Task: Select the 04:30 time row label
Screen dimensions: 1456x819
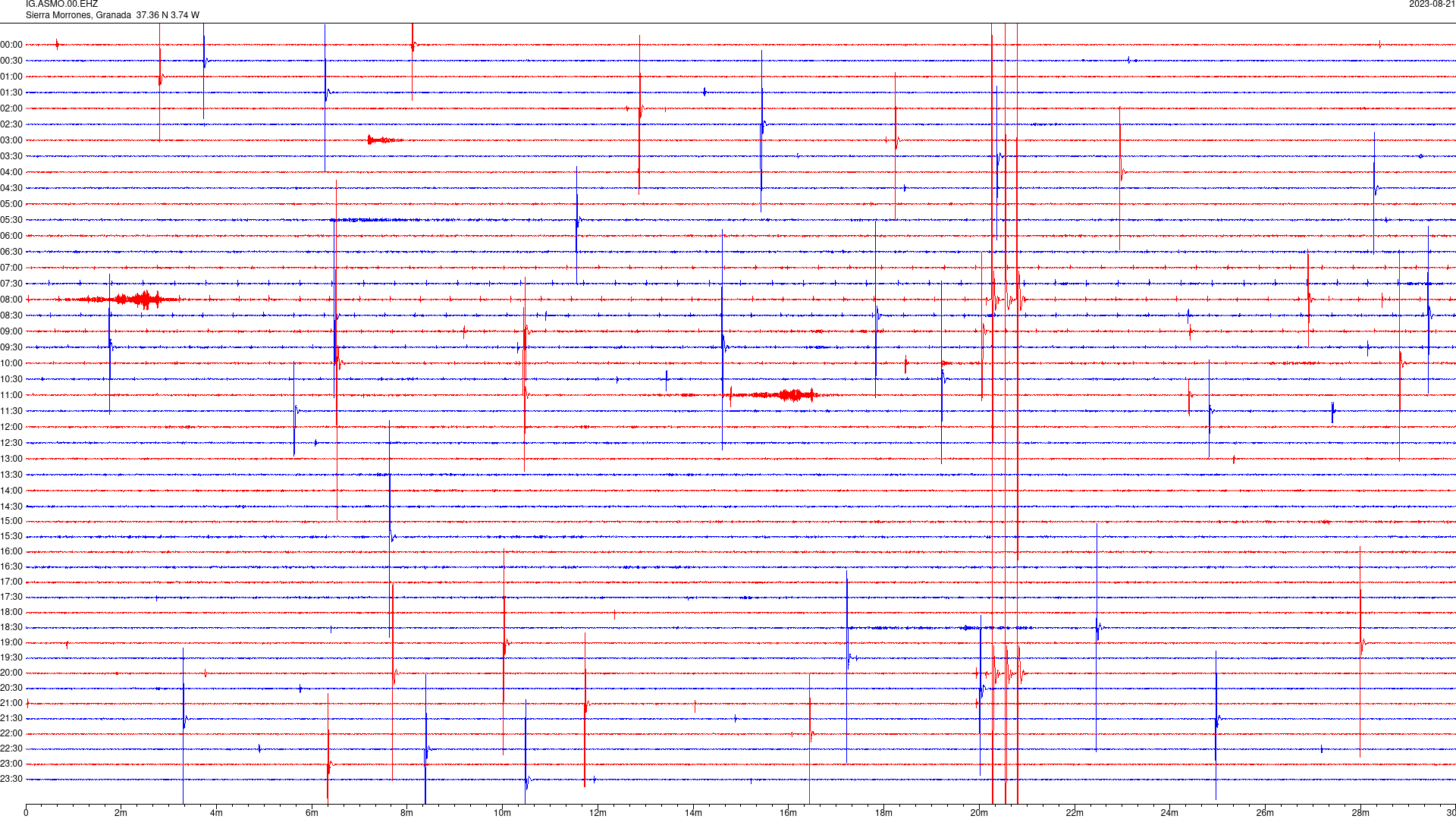Action: point(11,188)
